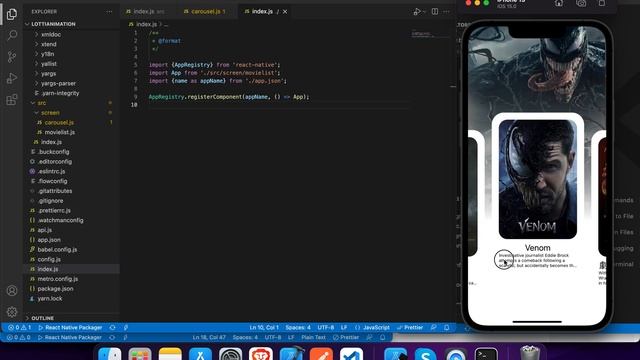Open babel.config.js in the Explorer
640x360 pixels.
[57, 249]
